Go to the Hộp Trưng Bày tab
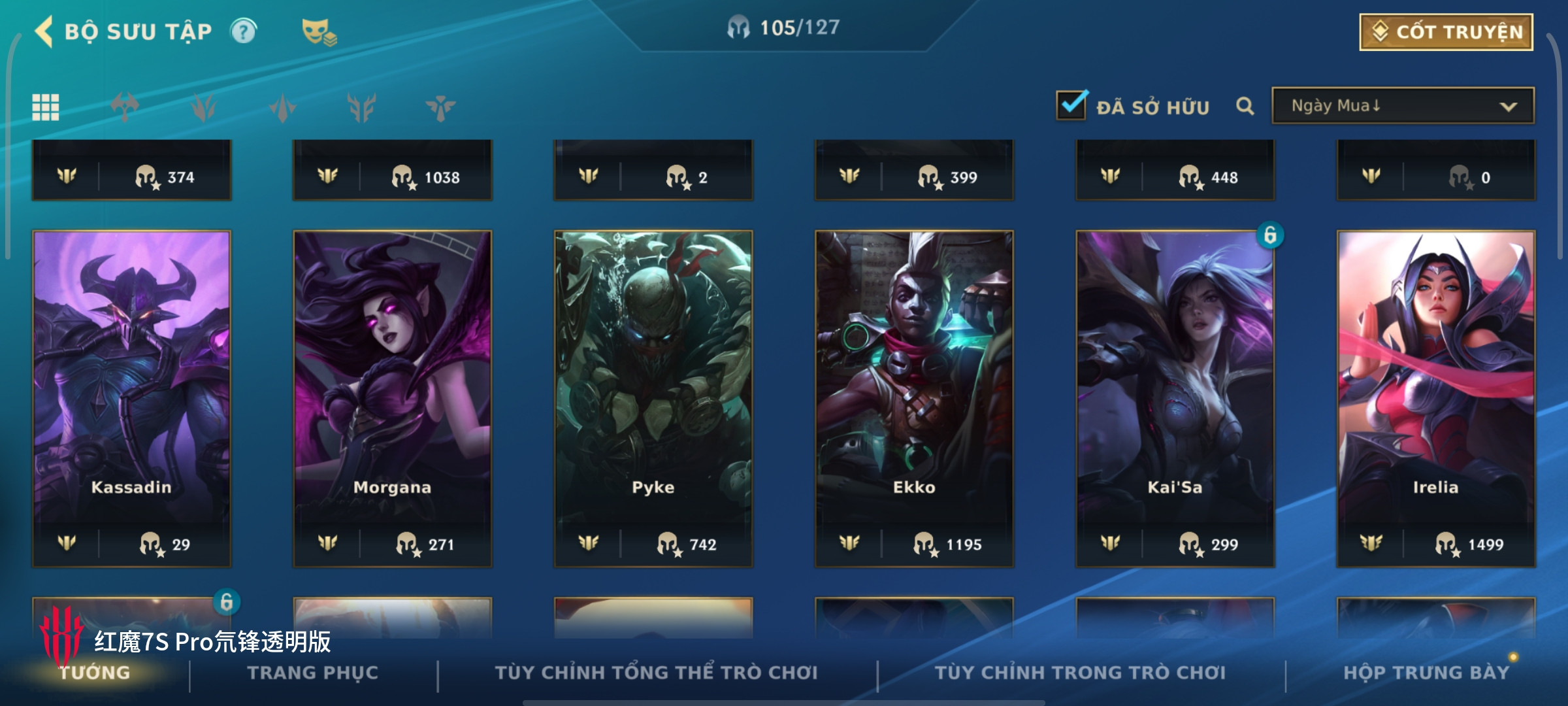This screenshot has width=1568, height=706. (1426, 672)
